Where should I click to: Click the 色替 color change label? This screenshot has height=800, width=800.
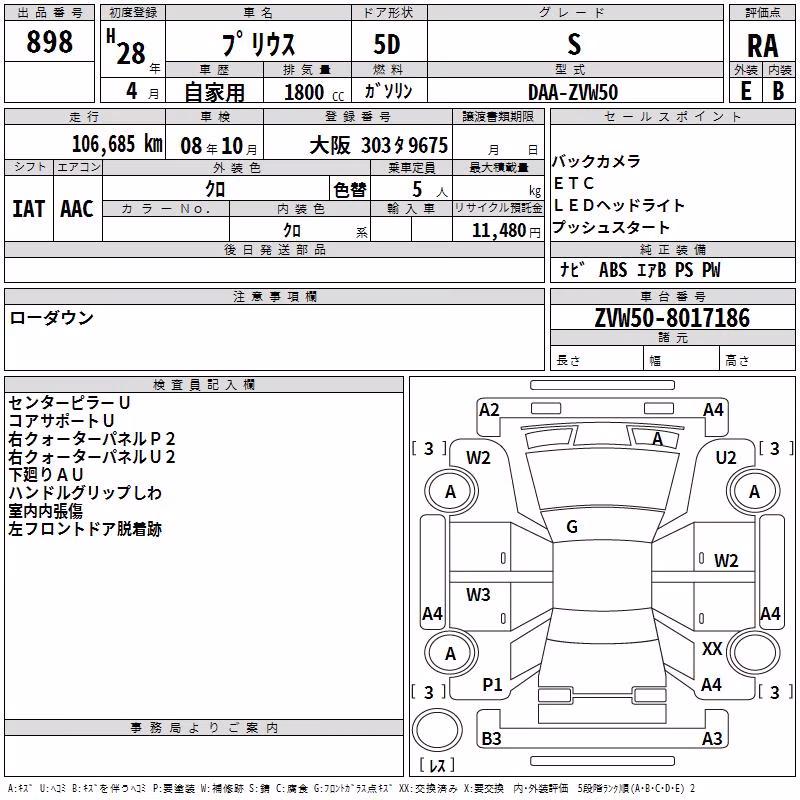350,190
